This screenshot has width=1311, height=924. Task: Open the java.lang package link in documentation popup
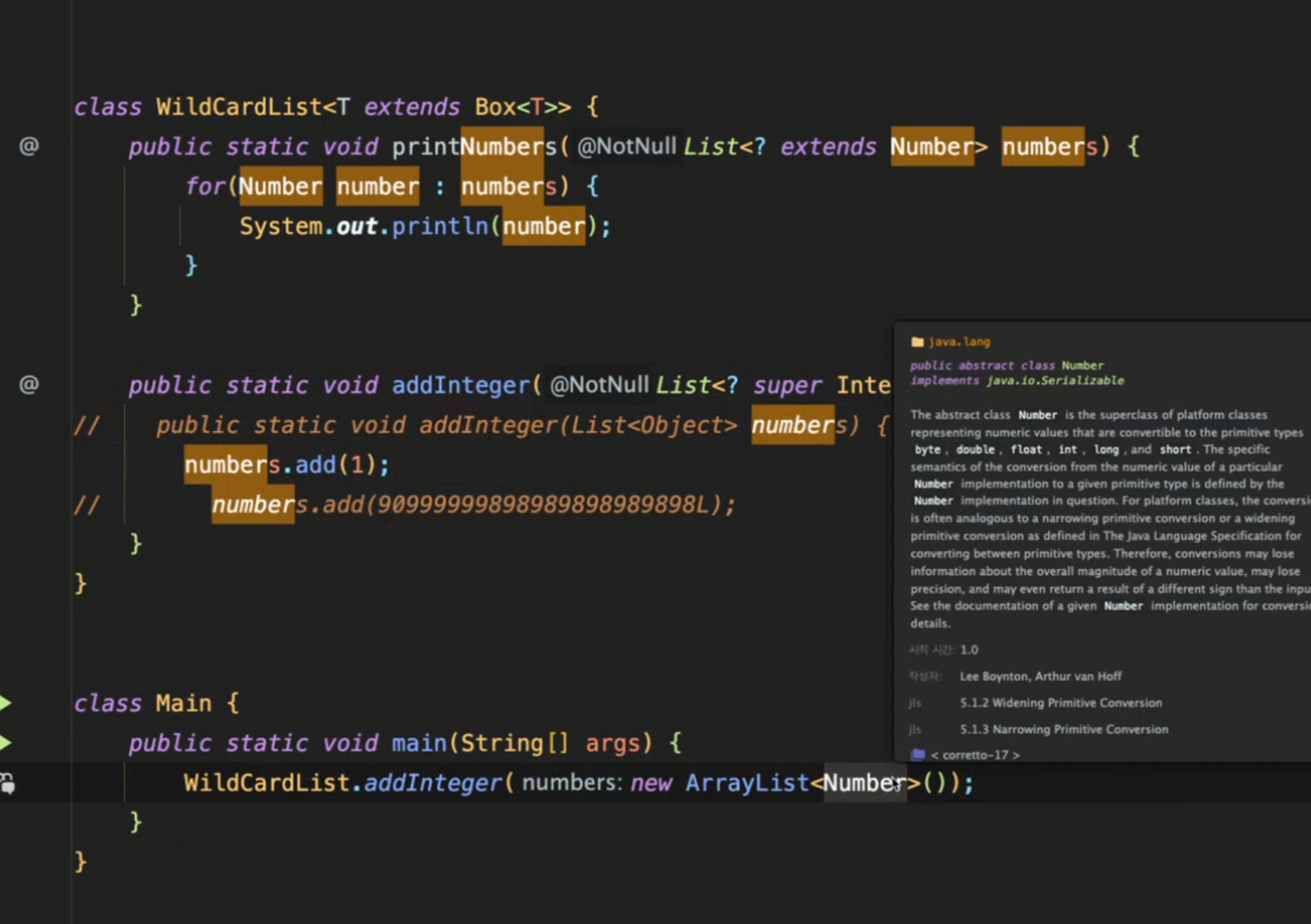coord(959,342)
